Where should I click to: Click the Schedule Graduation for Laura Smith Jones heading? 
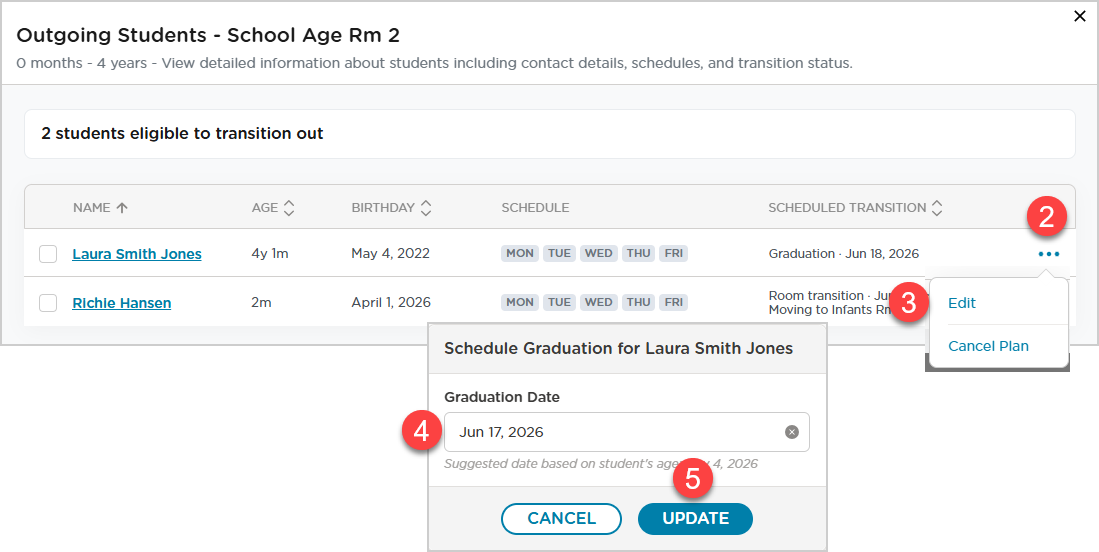point(619,348)
